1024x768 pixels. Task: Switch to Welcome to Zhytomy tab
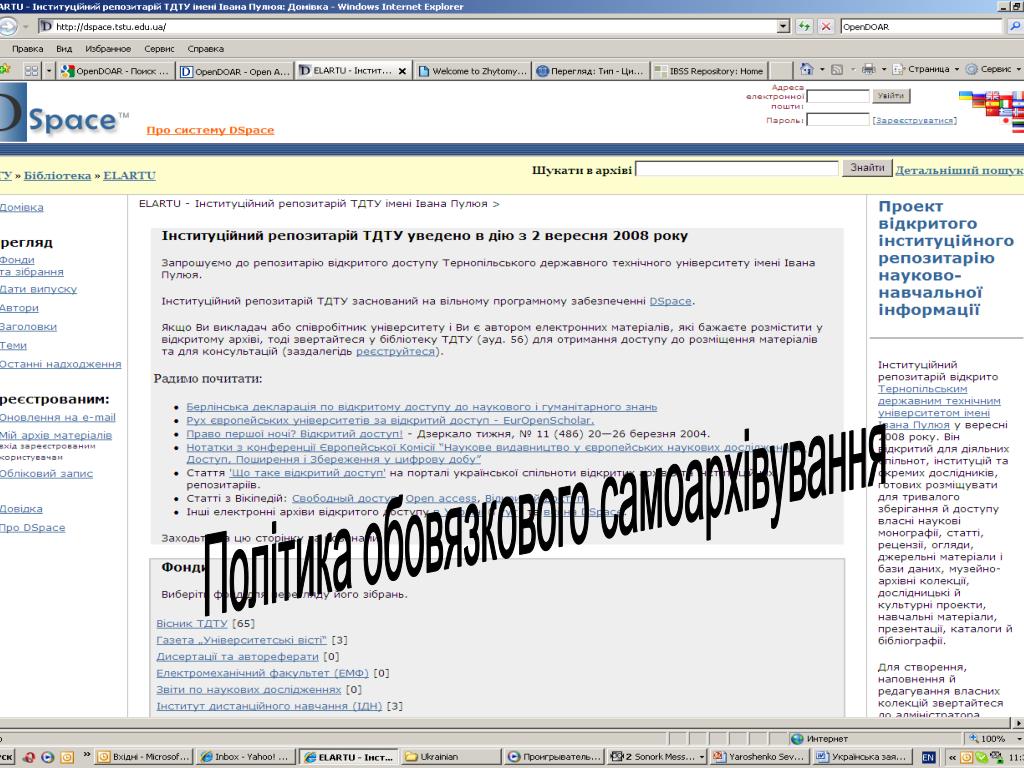[x=472, y=71]
